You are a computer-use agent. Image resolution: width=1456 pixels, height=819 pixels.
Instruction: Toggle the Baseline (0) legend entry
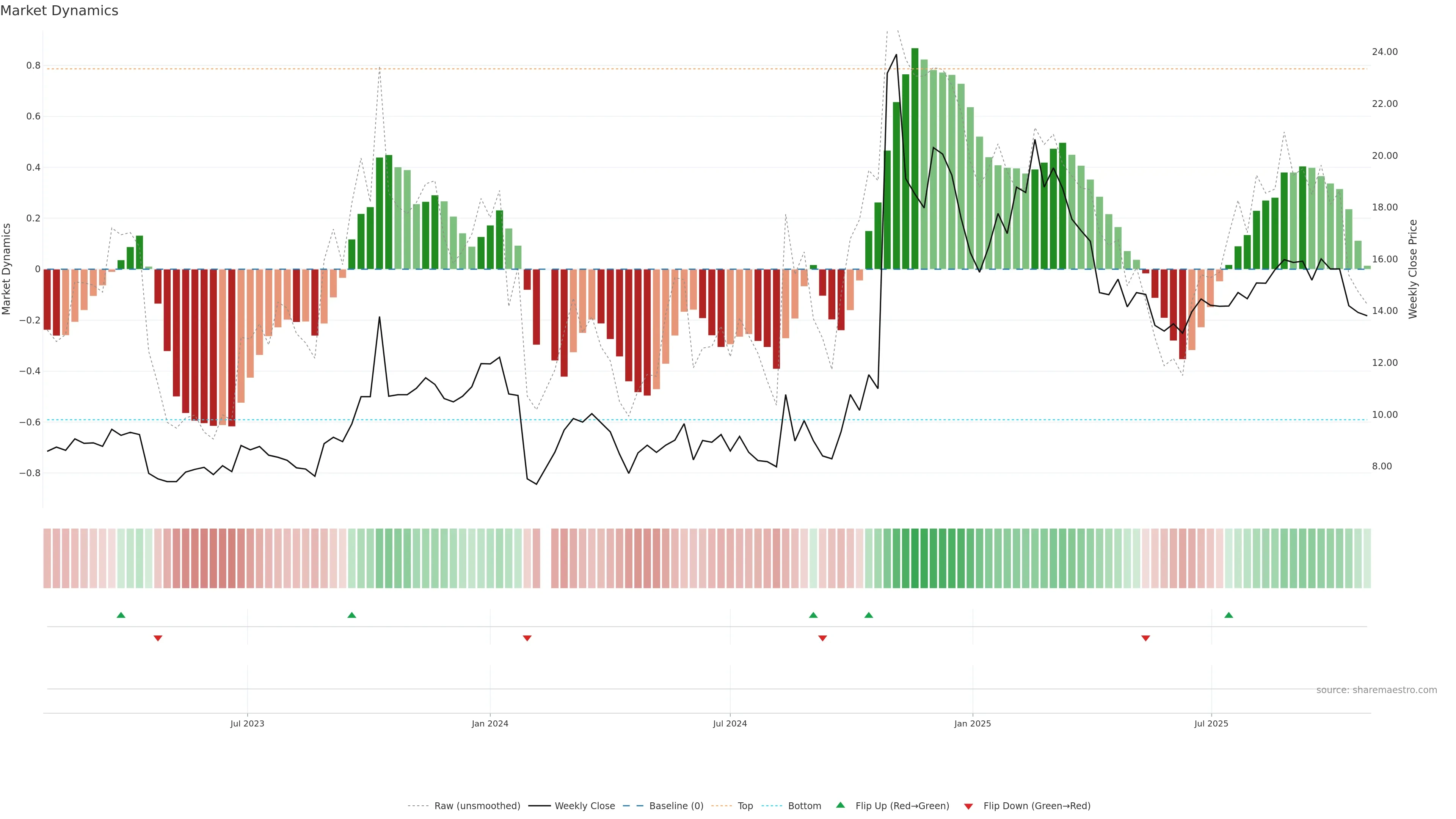click(x=676, y=806)
